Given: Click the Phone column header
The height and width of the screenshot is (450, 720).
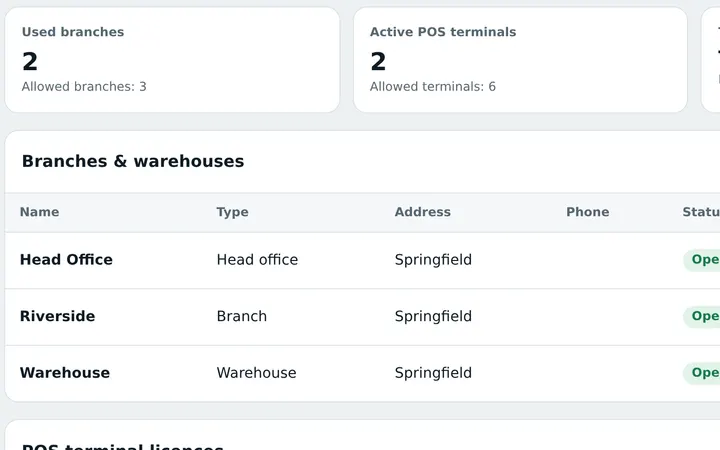Looking at the screenshot, I should point(588,212).
